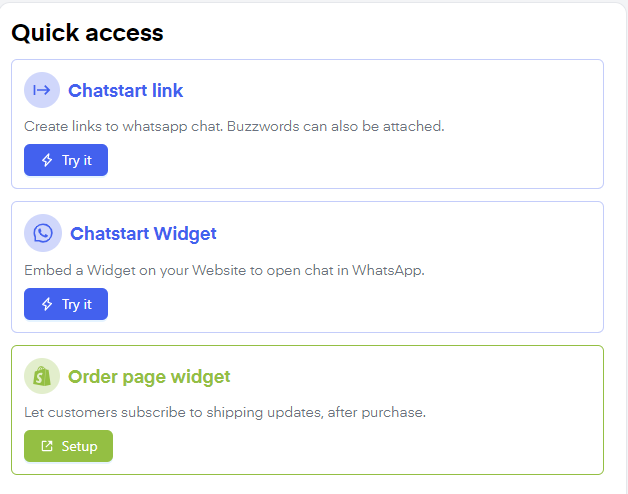Screen dimensions: 628x494
Task: Select empty space in the green Order page widget card
Action: click(400, 446)
